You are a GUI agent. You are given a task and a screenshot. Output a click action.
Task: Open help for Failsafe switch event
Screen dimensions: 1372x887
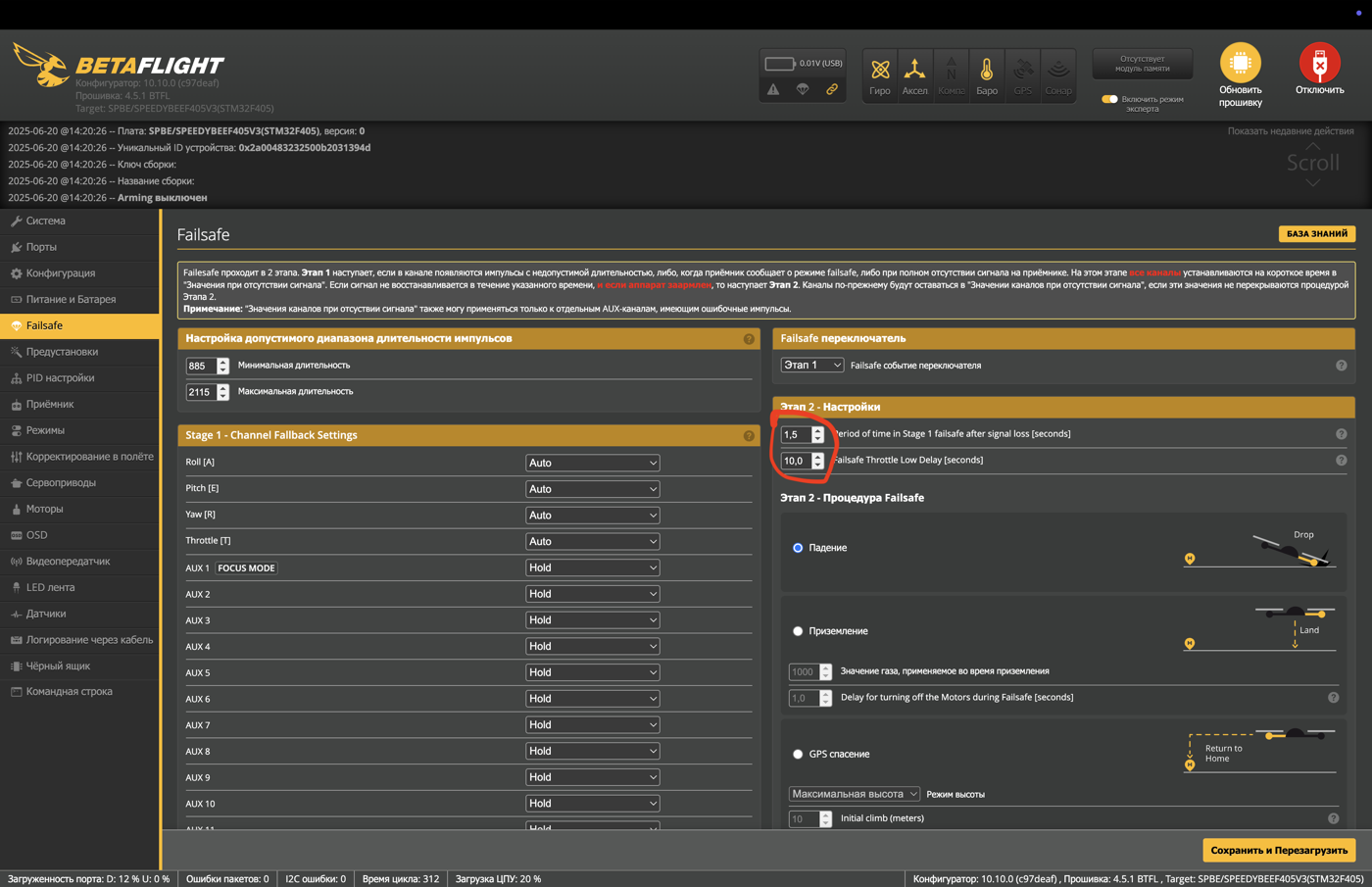[1341, 366]
